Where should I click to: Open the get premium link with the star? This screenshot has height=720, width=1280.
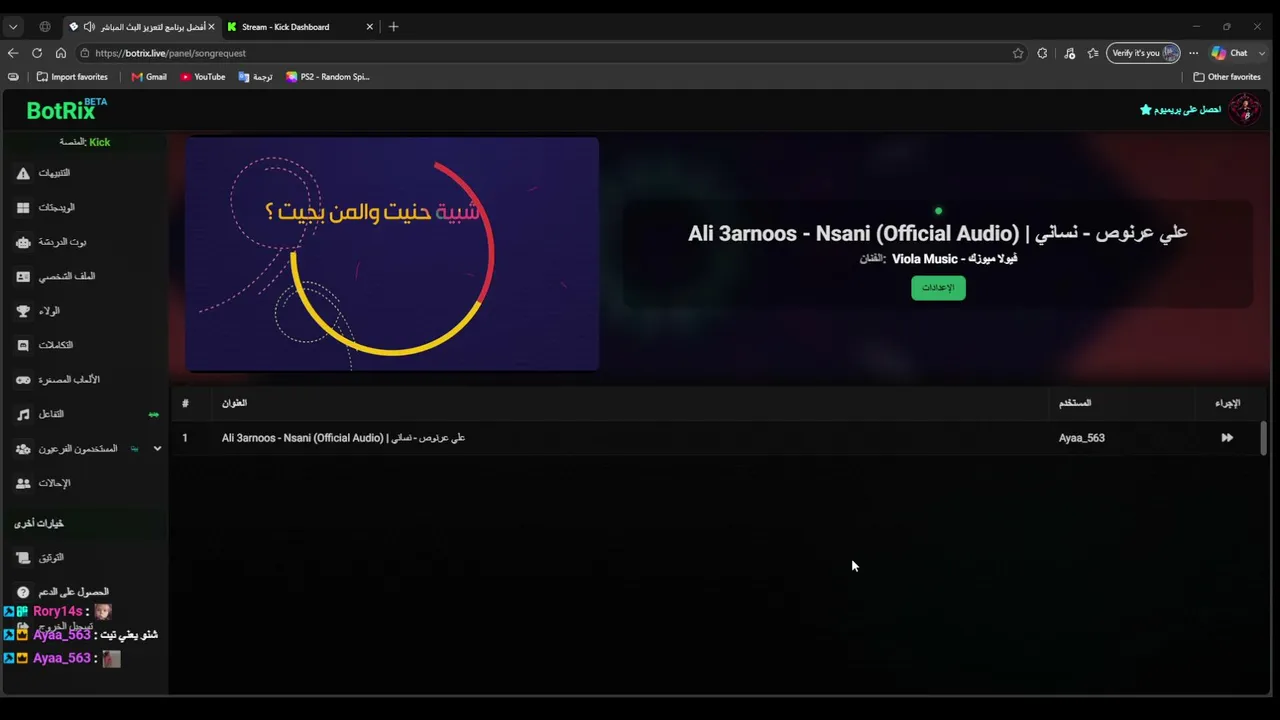(x=1181, y=110)
